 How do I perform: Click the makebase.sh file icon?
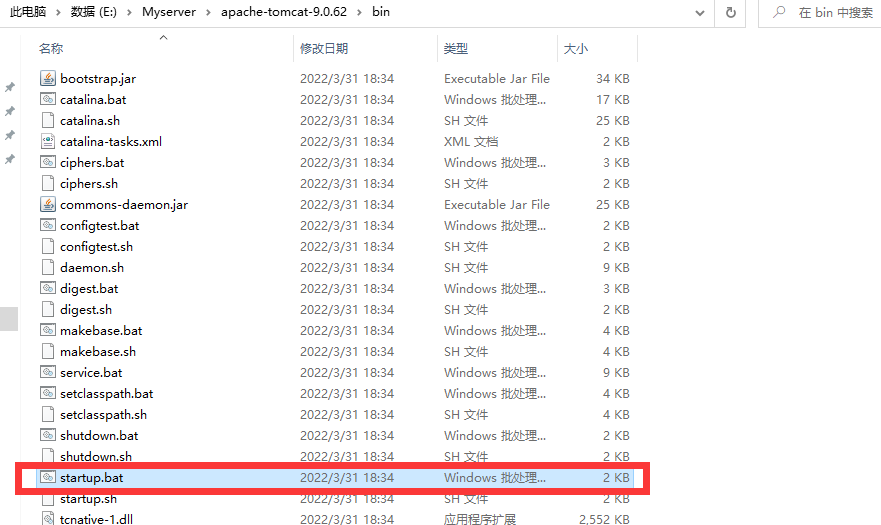(48, 351)
